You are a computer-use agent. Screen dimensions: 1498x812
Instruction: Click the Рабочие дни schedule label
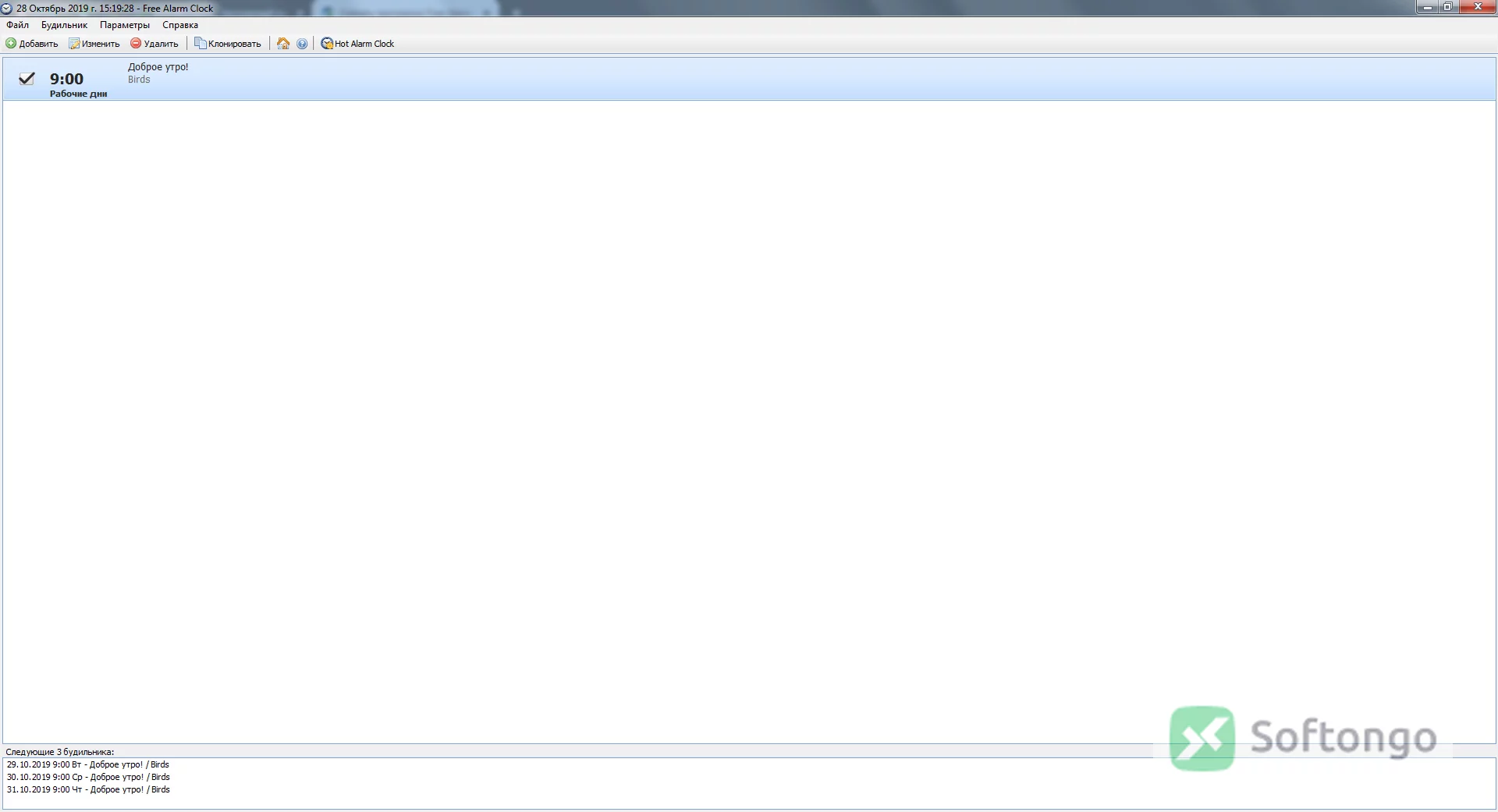point(78,94)
